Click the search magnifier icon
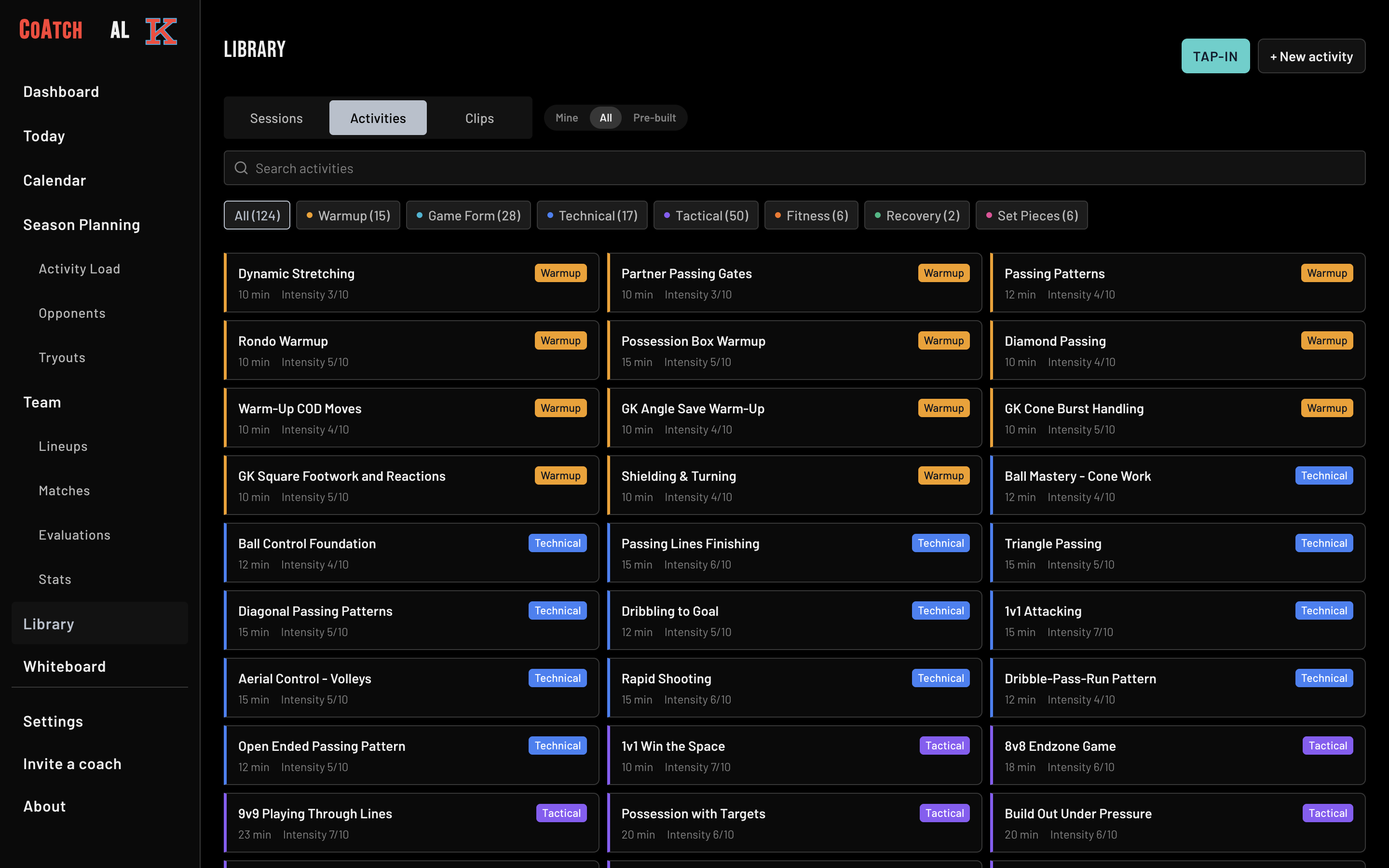 tap(241, 168)
